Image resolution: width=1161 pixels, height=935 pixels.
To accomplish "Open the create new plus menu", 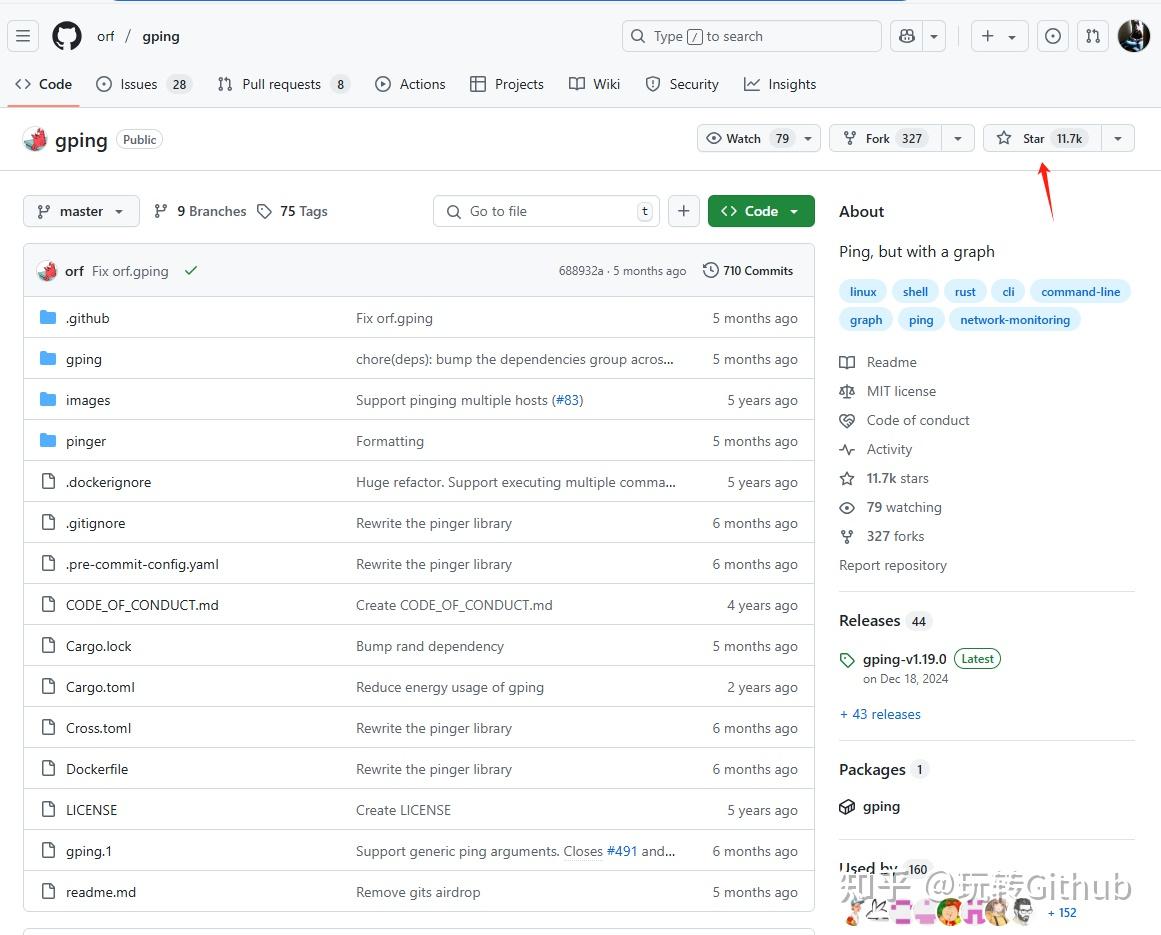I will pos(999,36).
